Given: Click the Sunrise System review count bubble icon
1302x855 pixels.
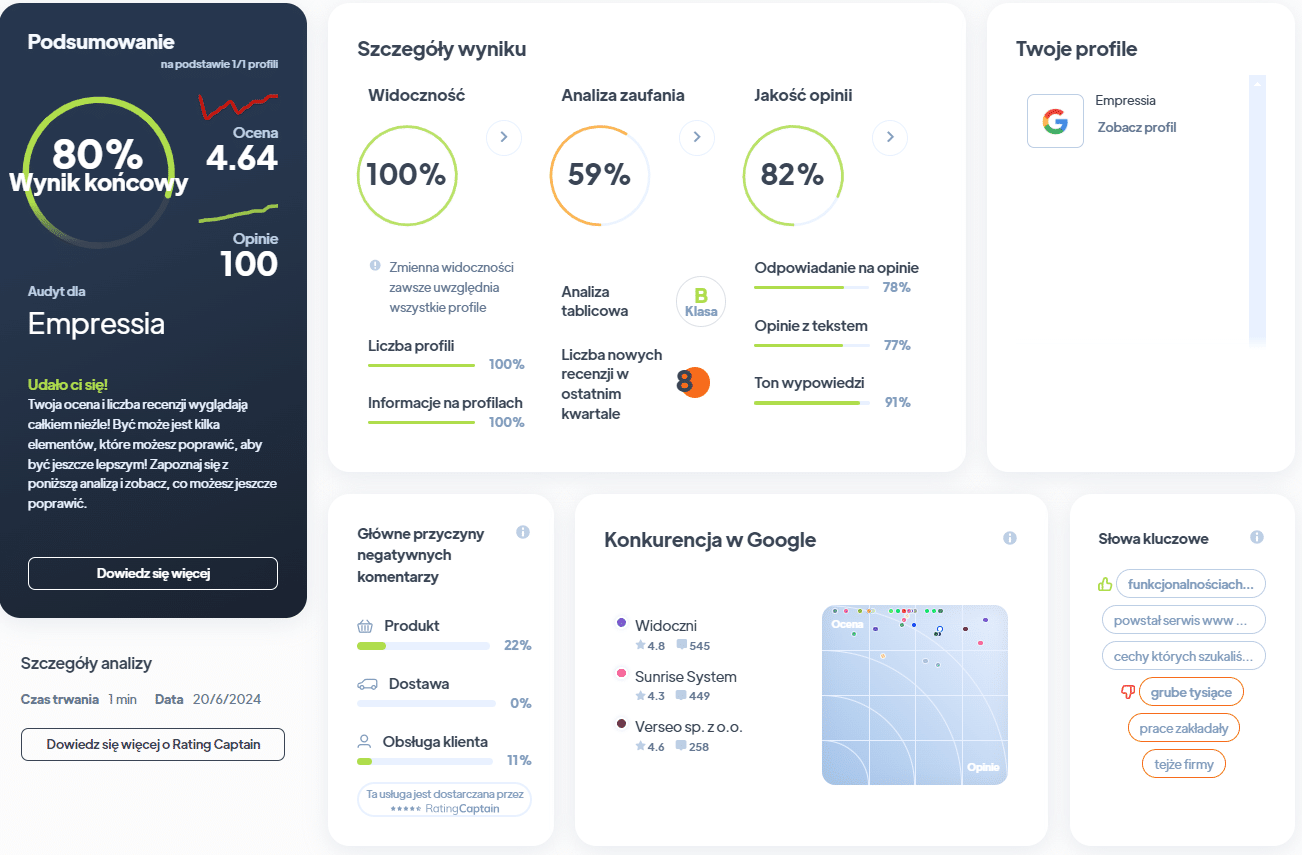Looking at the screenshot, I should (681, 696).
